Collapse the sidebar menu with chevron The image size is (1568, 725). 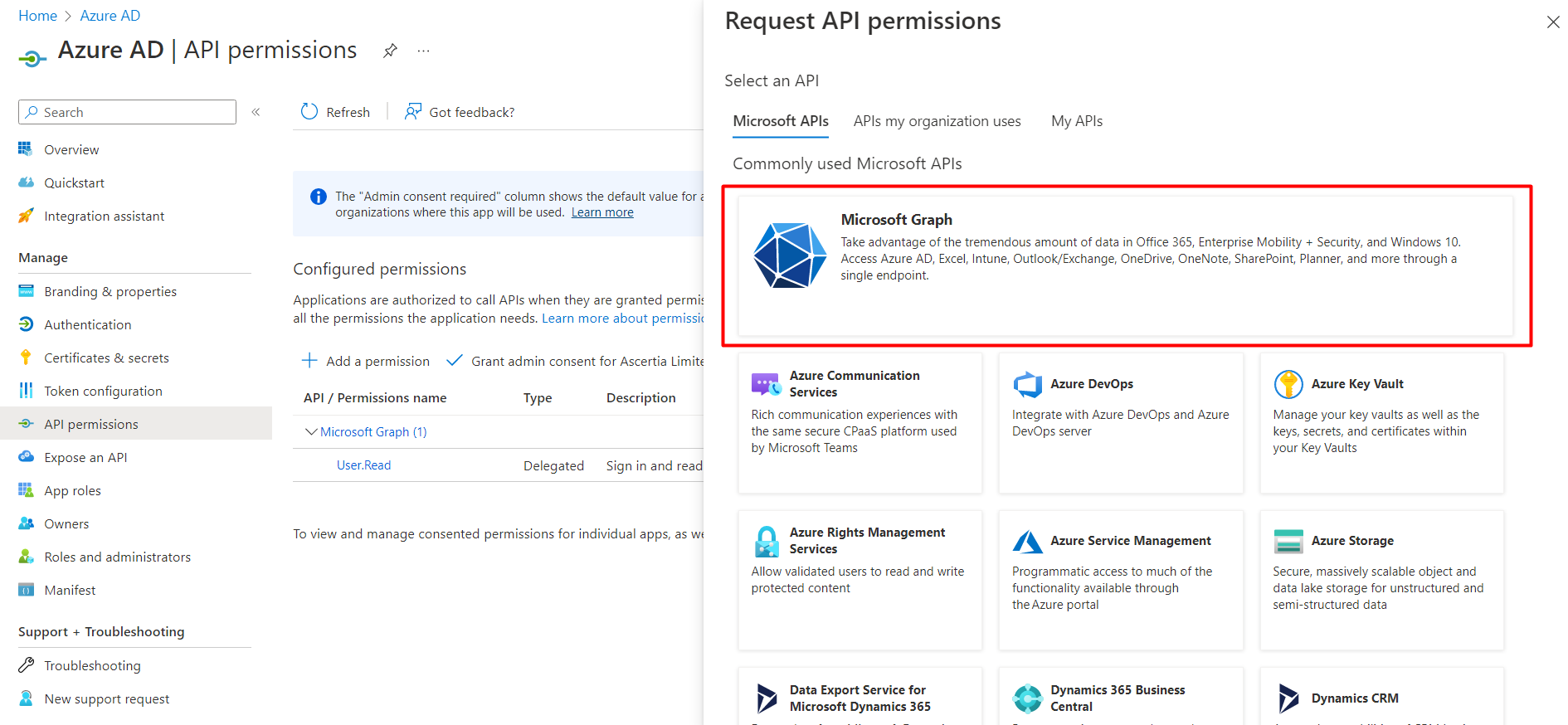256,112
